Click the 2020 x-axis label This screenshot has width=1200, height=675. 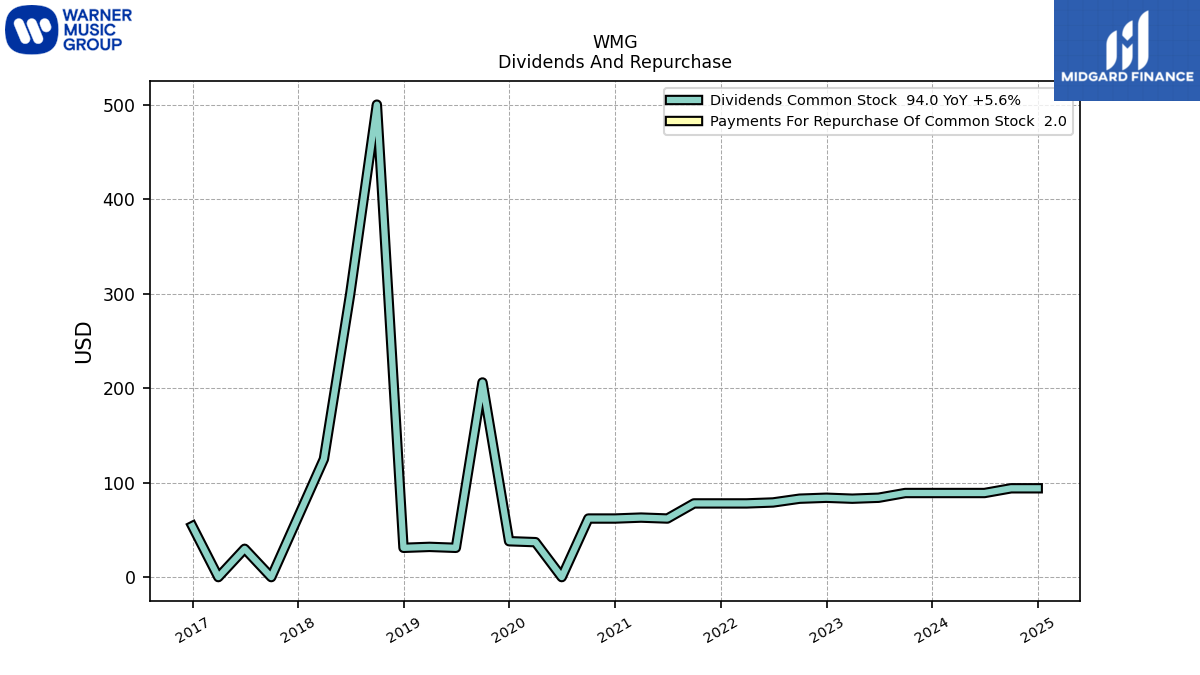(x=509, y=629)
